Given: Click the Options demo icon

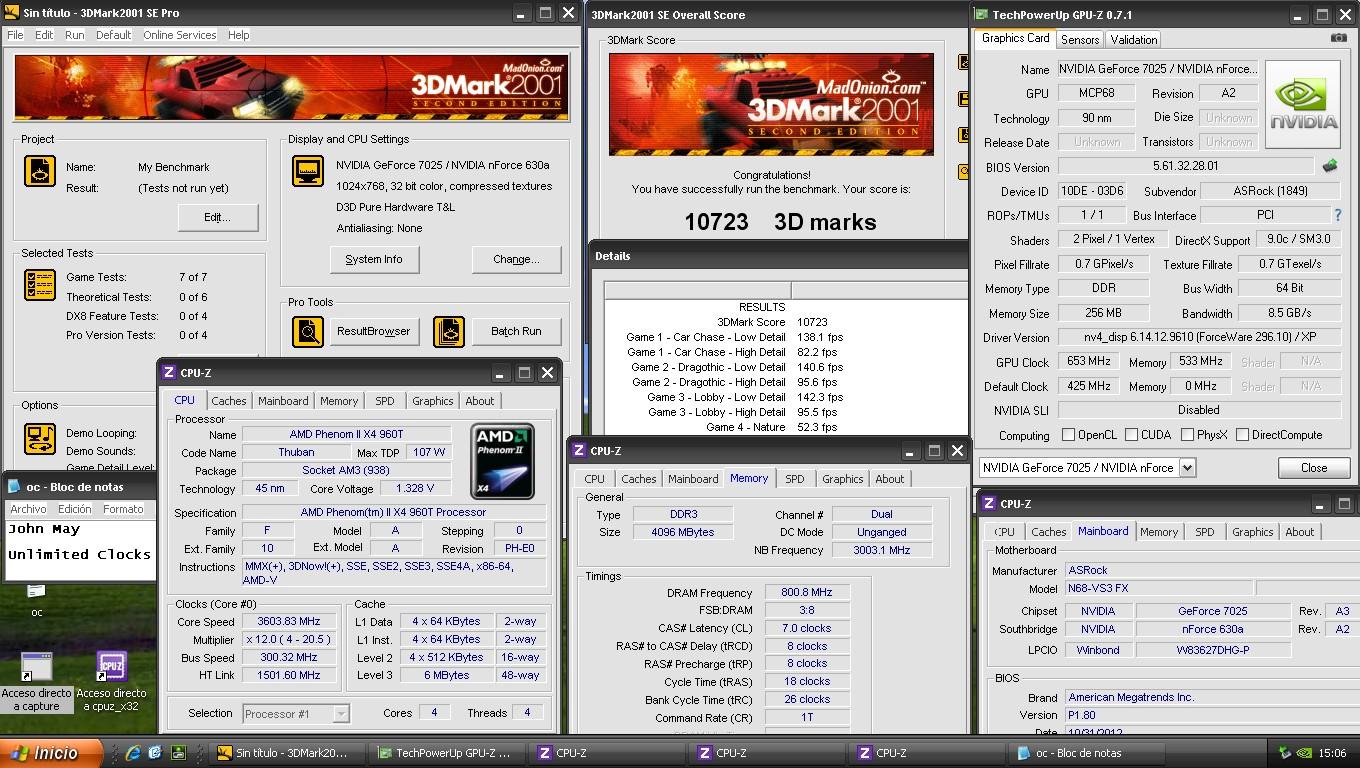Looking at the screenshot, I should 40,438.
